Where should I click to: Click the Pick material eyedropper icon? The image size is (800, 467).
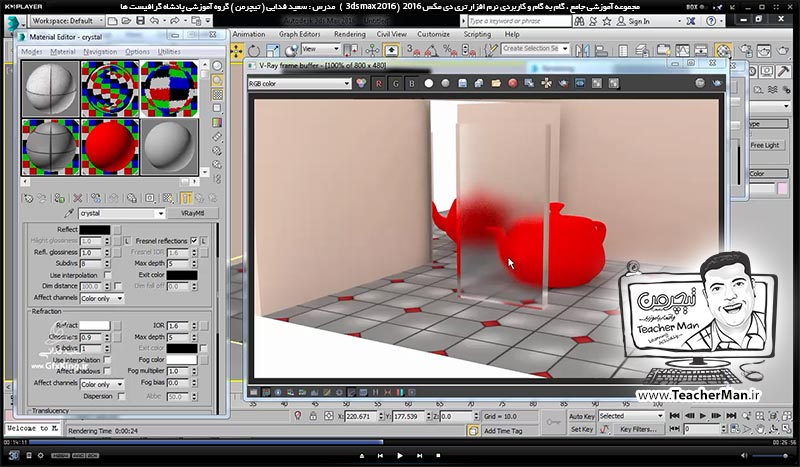pyautogui.click(x=69, y=213)
